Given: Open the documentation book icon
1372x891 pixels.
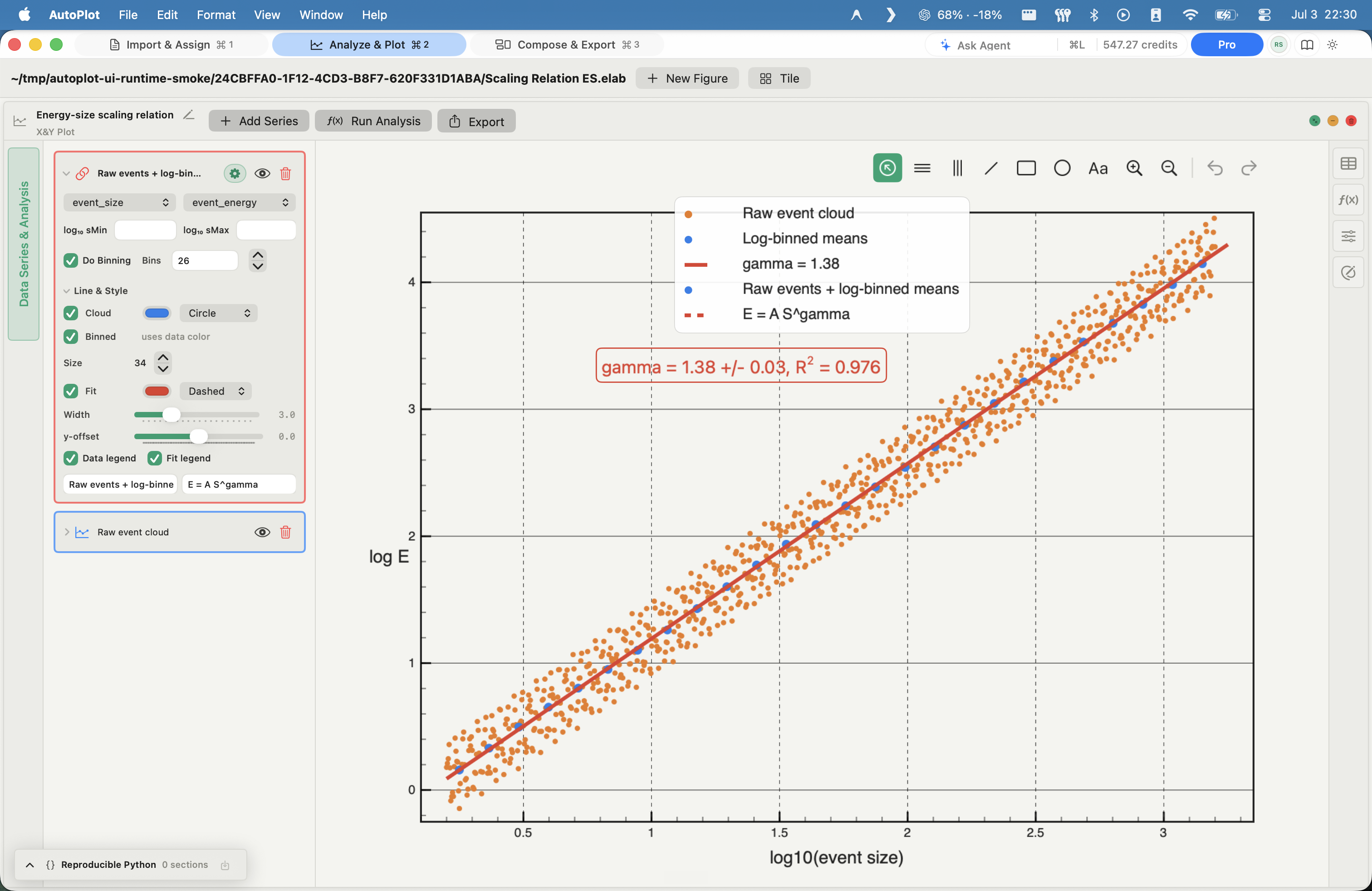Looking at the screenshot, I should coord(1307,44).
